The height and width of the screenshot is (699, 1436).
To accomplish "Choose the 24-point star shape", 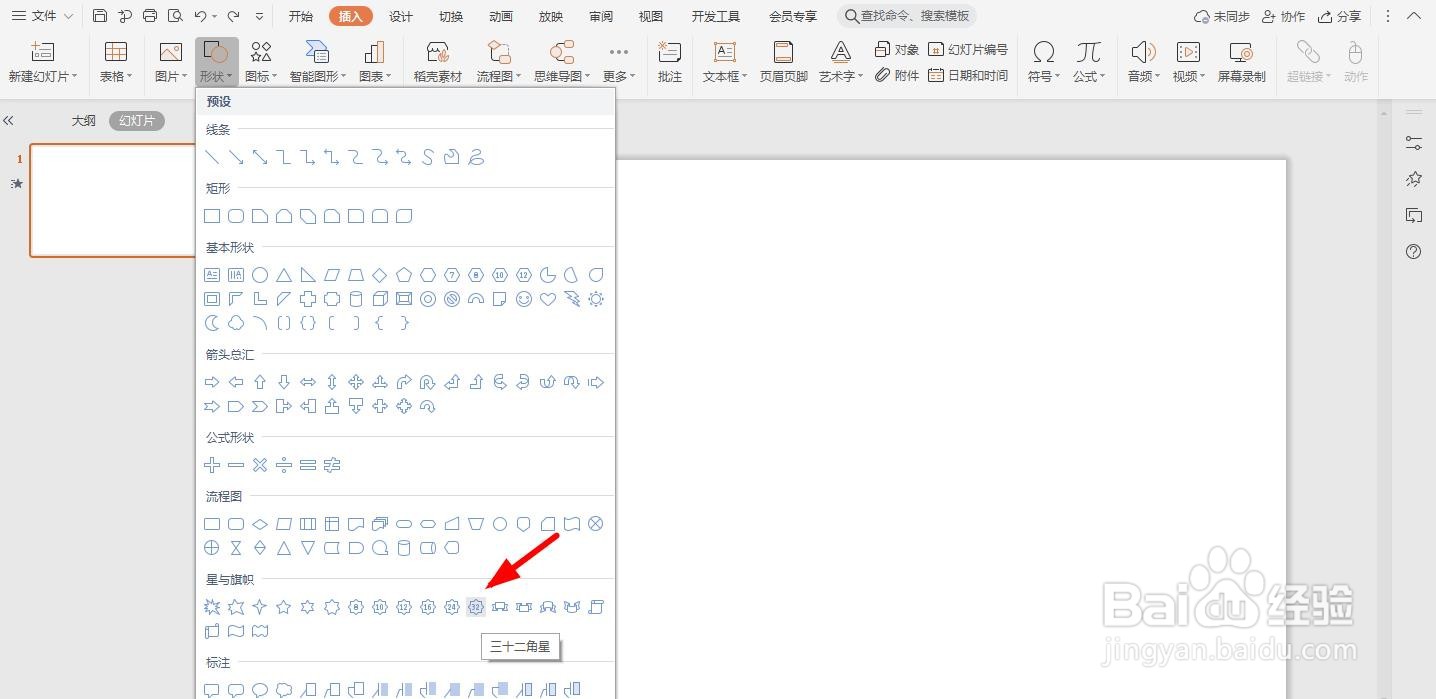I will pyautogui.click(x=452, y=607).
